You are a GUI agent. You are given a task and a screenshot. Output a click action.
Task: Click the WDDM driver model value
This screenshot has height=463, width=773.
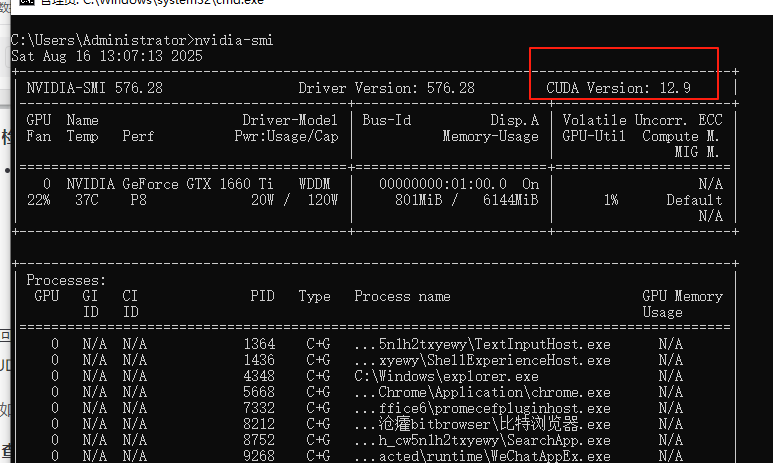(x=314, y=184)
